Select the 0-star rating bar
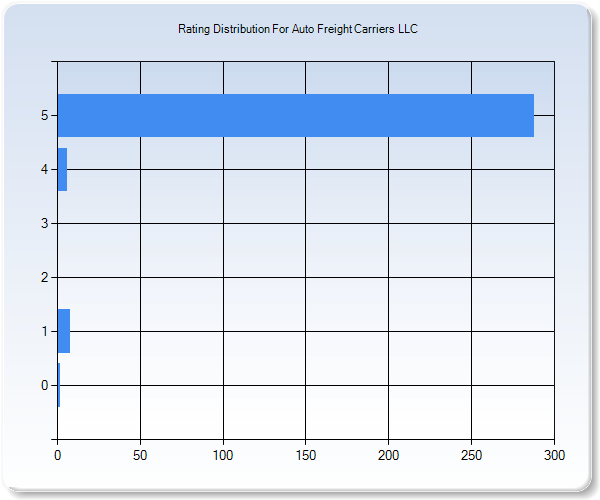This screenshot has width=600, height=500. (x=59, y=385)
